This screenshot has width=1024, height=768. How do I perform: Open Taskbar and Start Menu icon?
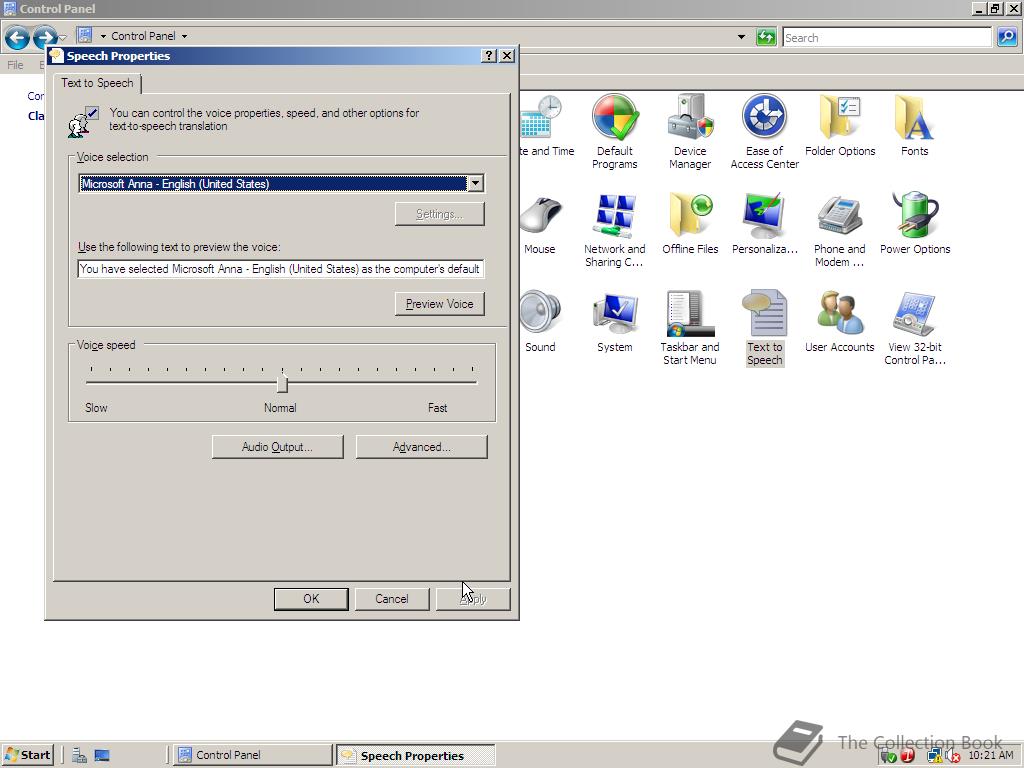(690, 328)
